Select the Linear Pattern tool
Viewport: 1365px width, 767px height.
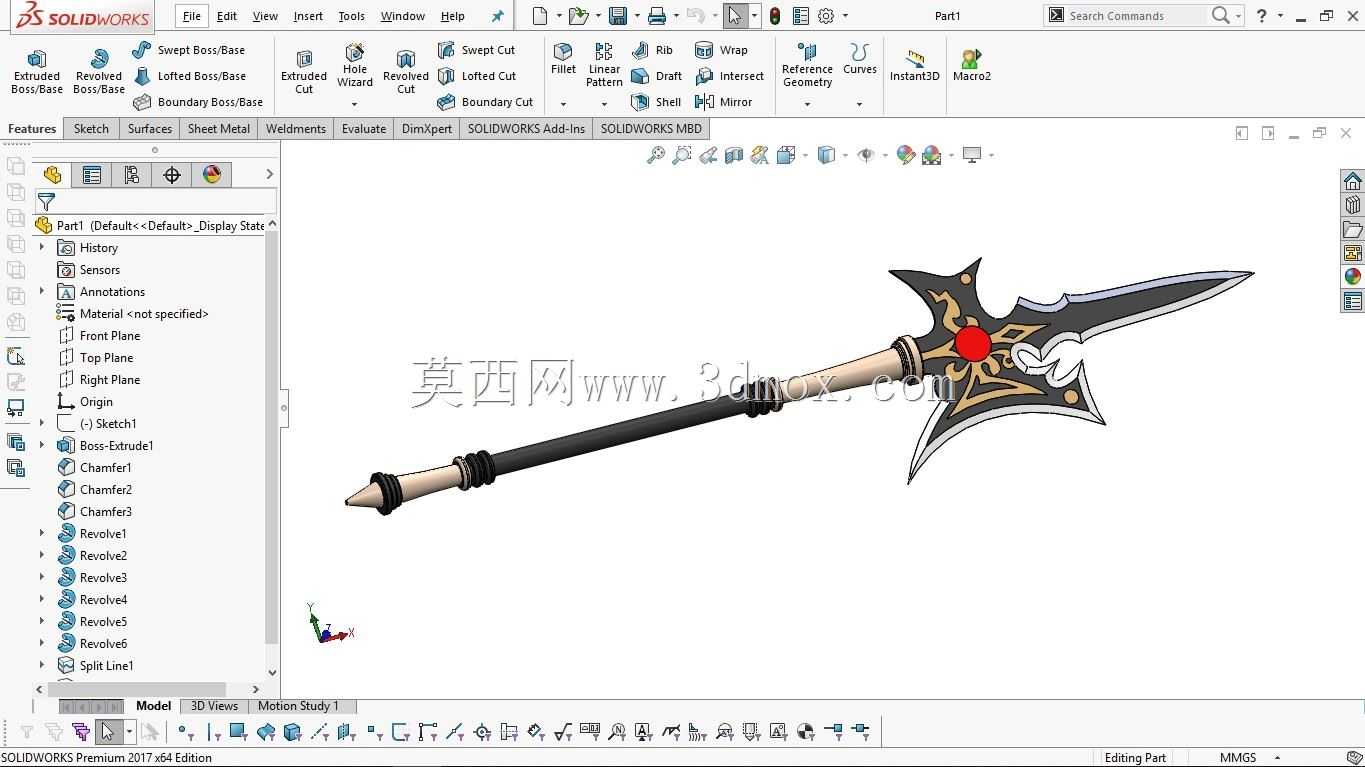(x=604, y=65)
